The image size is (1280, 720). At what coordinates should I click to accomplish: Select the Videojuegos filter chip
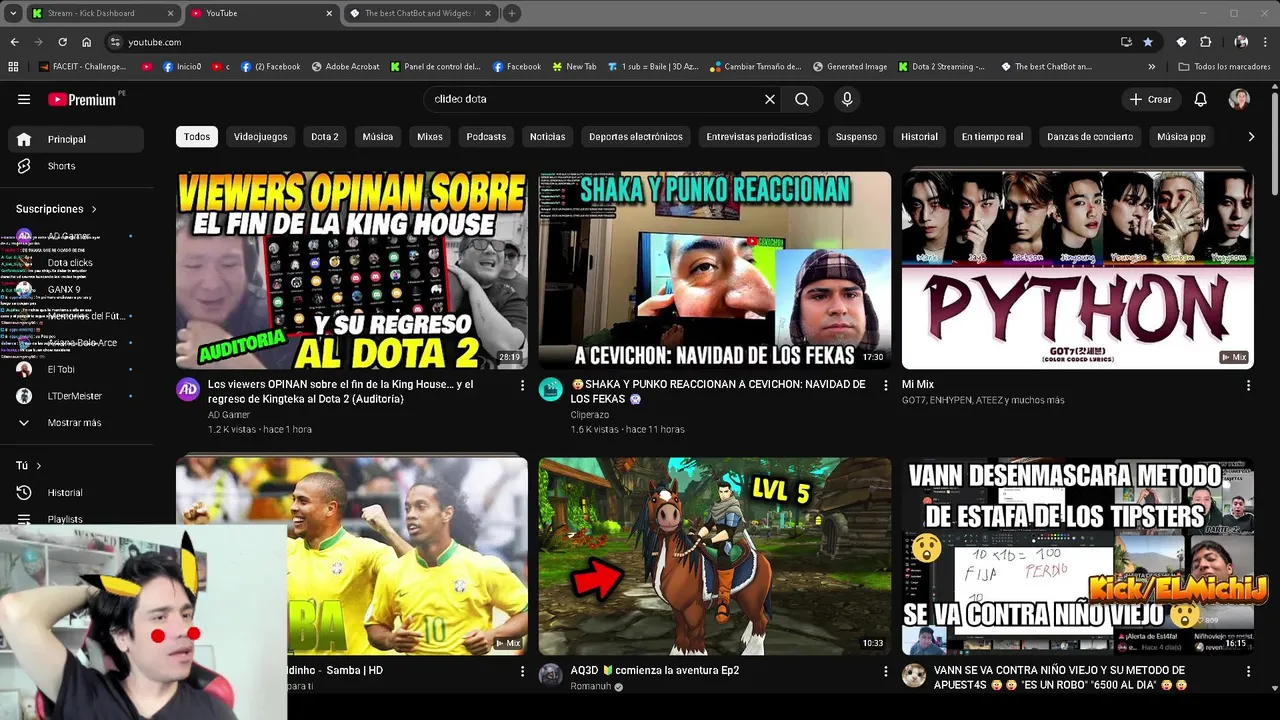[x=260, y=137]
